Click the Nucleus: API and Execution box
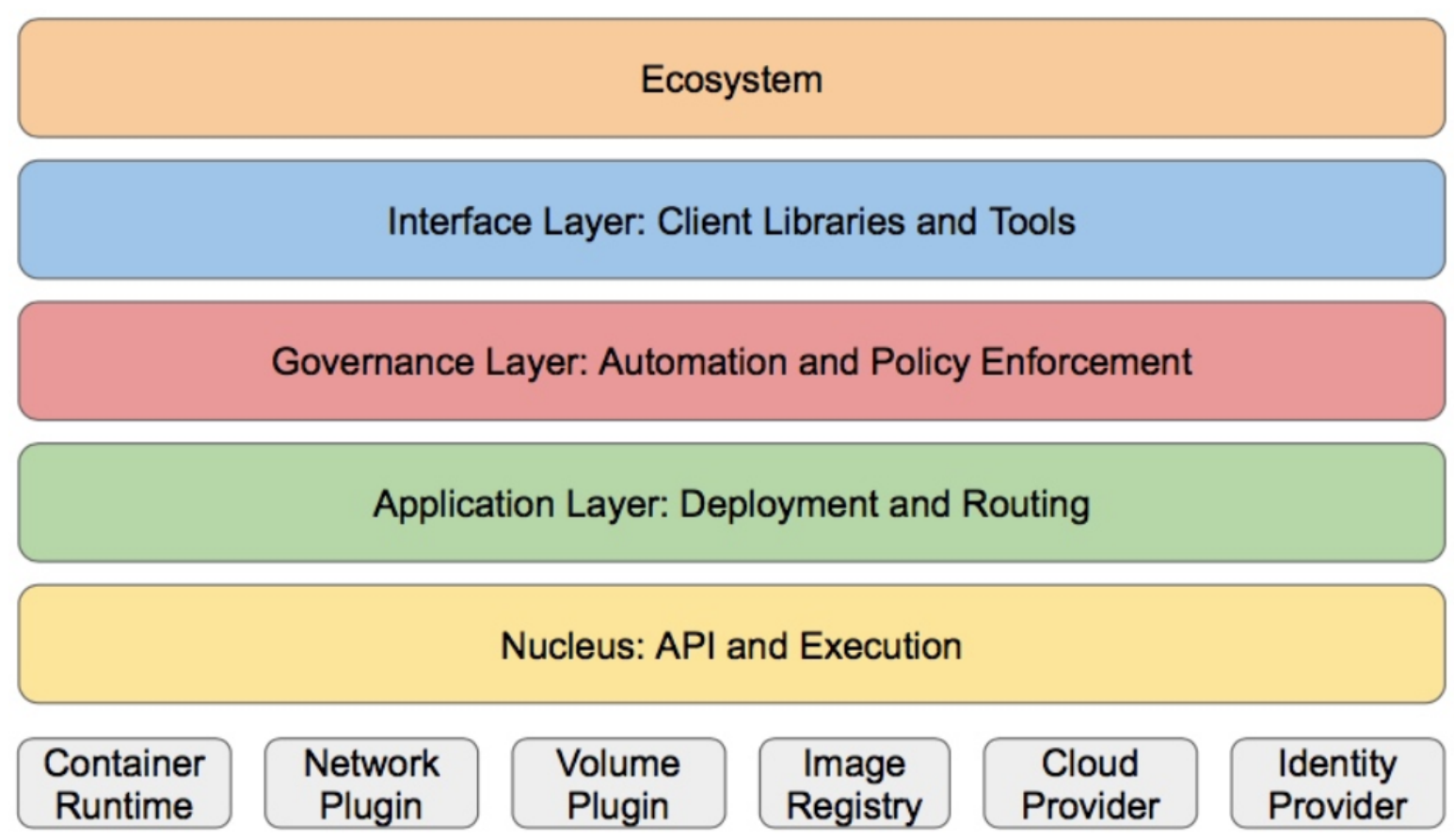1454x840 pixels. pos(731,644)
